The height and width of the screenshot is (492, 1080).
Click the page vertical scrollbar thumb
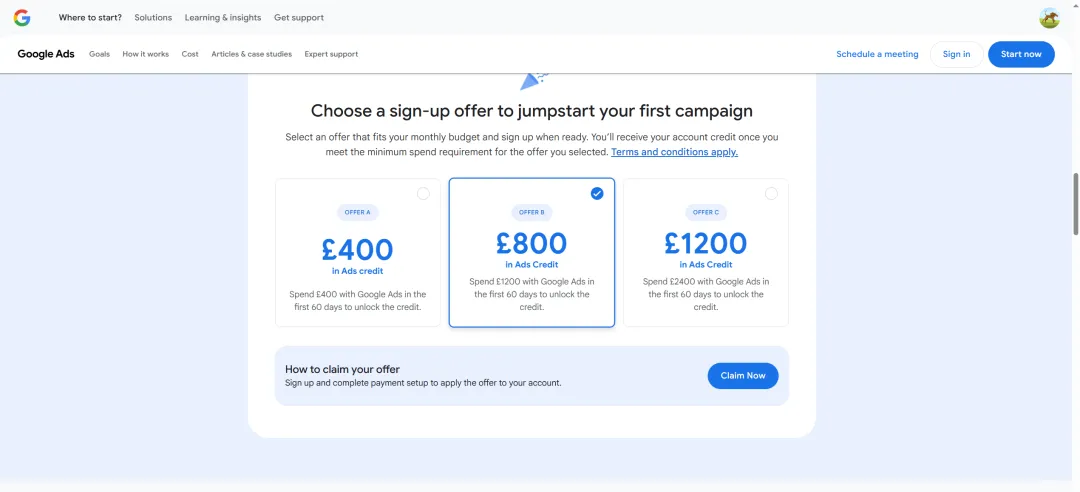1075,204
